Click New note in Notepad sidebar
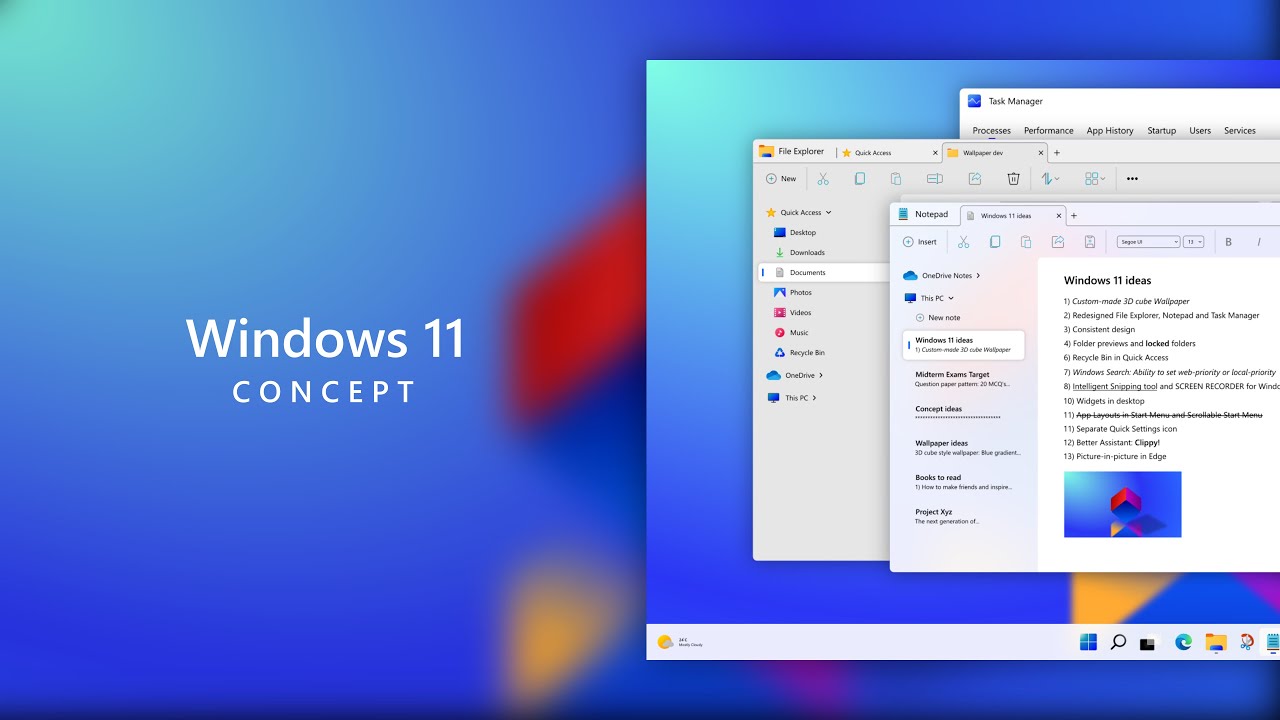 937,318
